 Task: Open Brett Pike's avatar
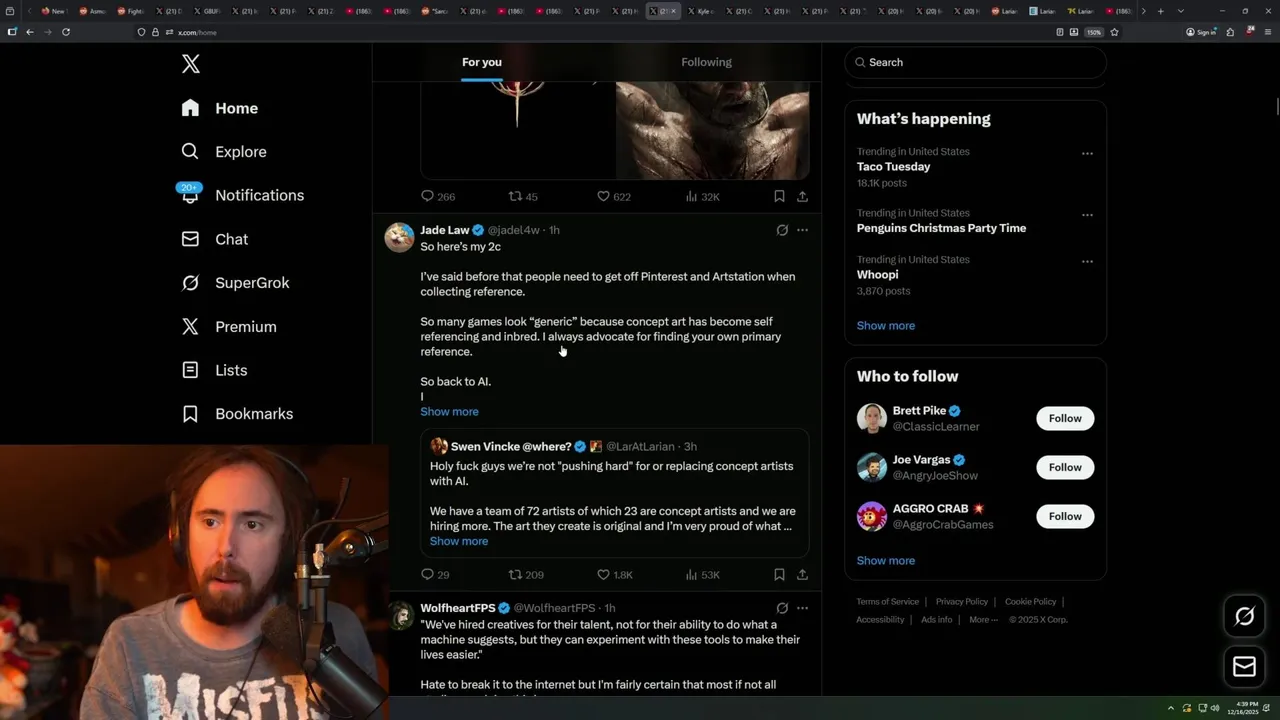872,418
